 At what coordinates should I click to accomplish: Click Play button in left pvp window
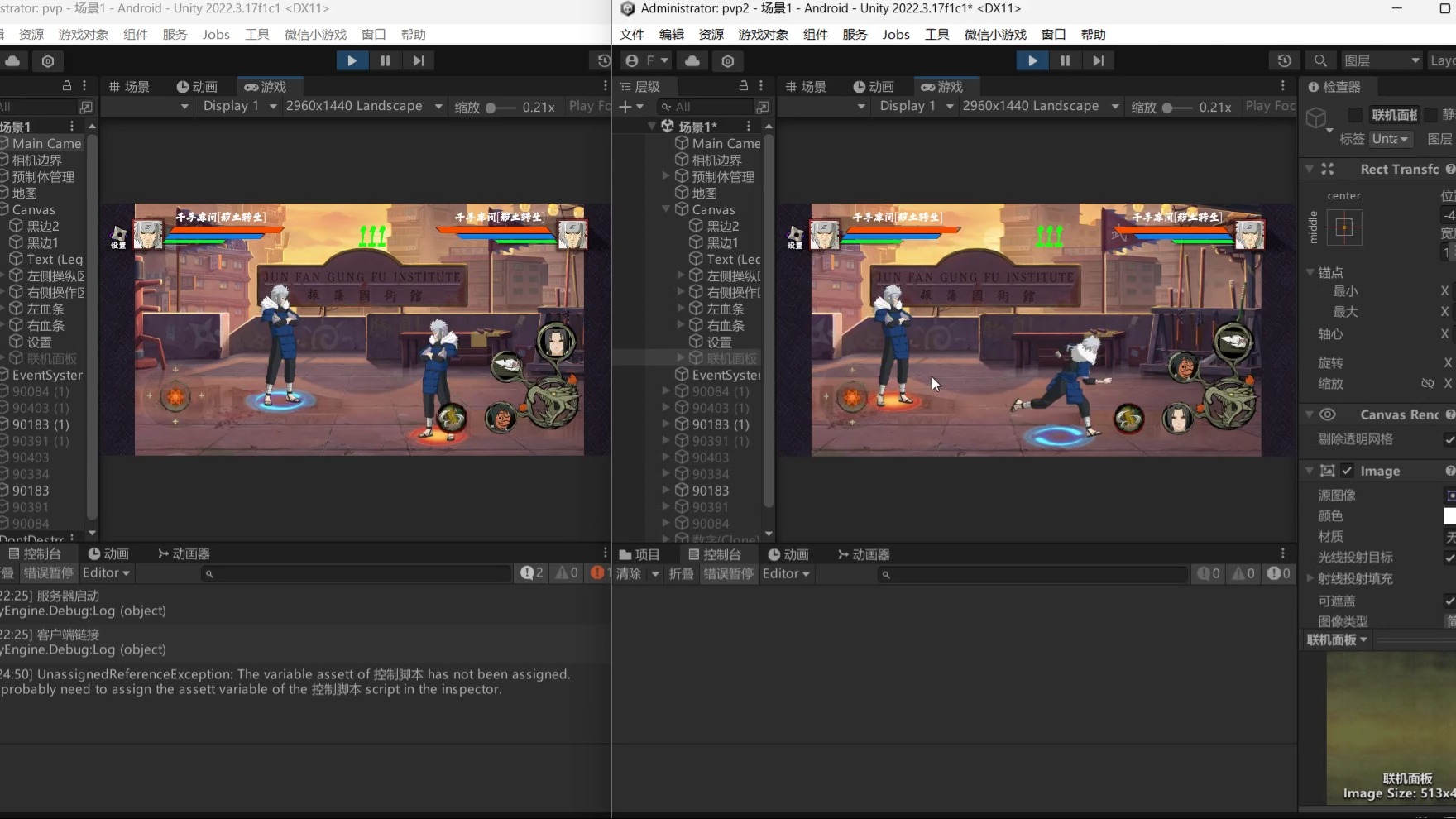point(352,60)
